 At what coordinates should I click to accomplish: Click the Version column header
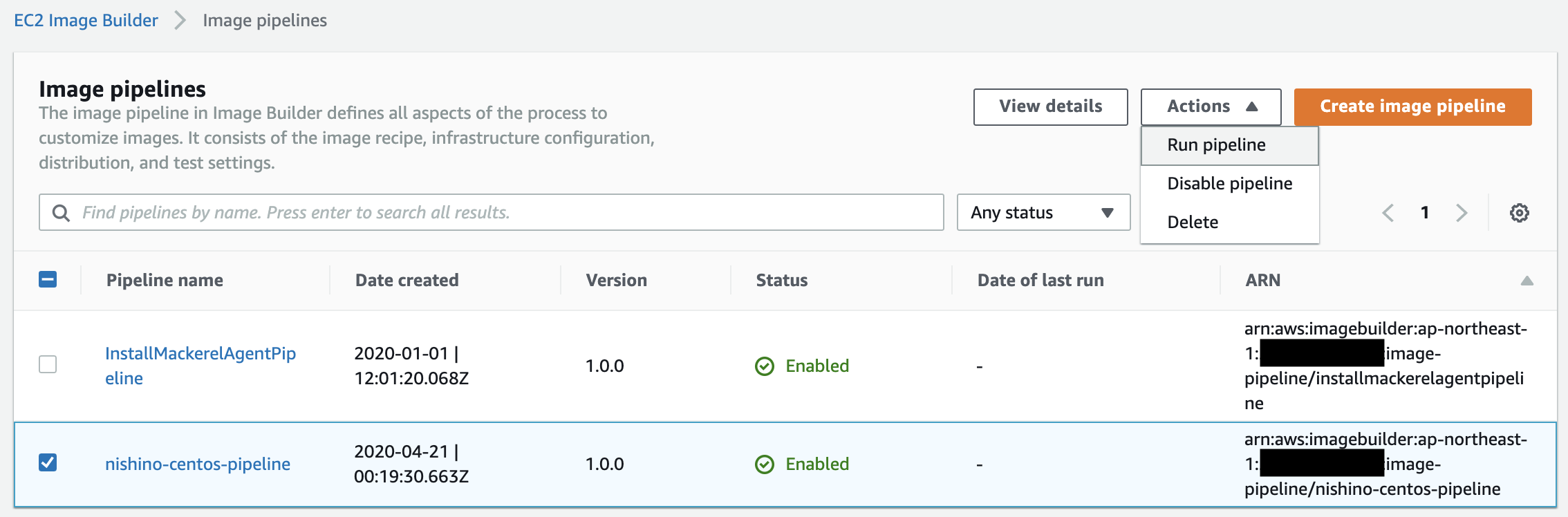616,281
